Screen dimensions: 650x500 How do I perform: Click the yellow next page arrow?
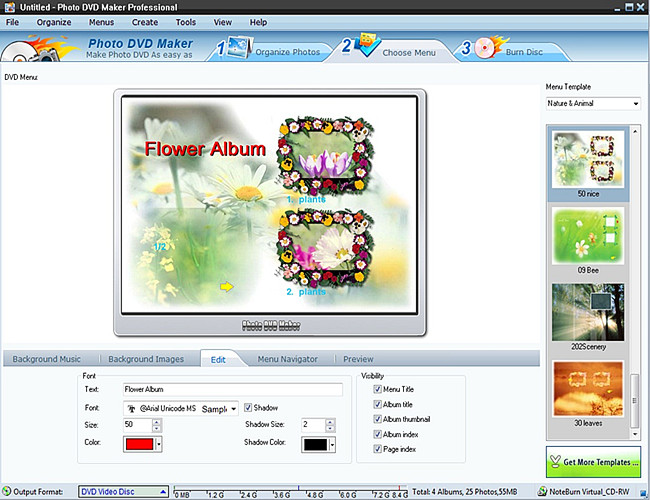pos(226,286)
